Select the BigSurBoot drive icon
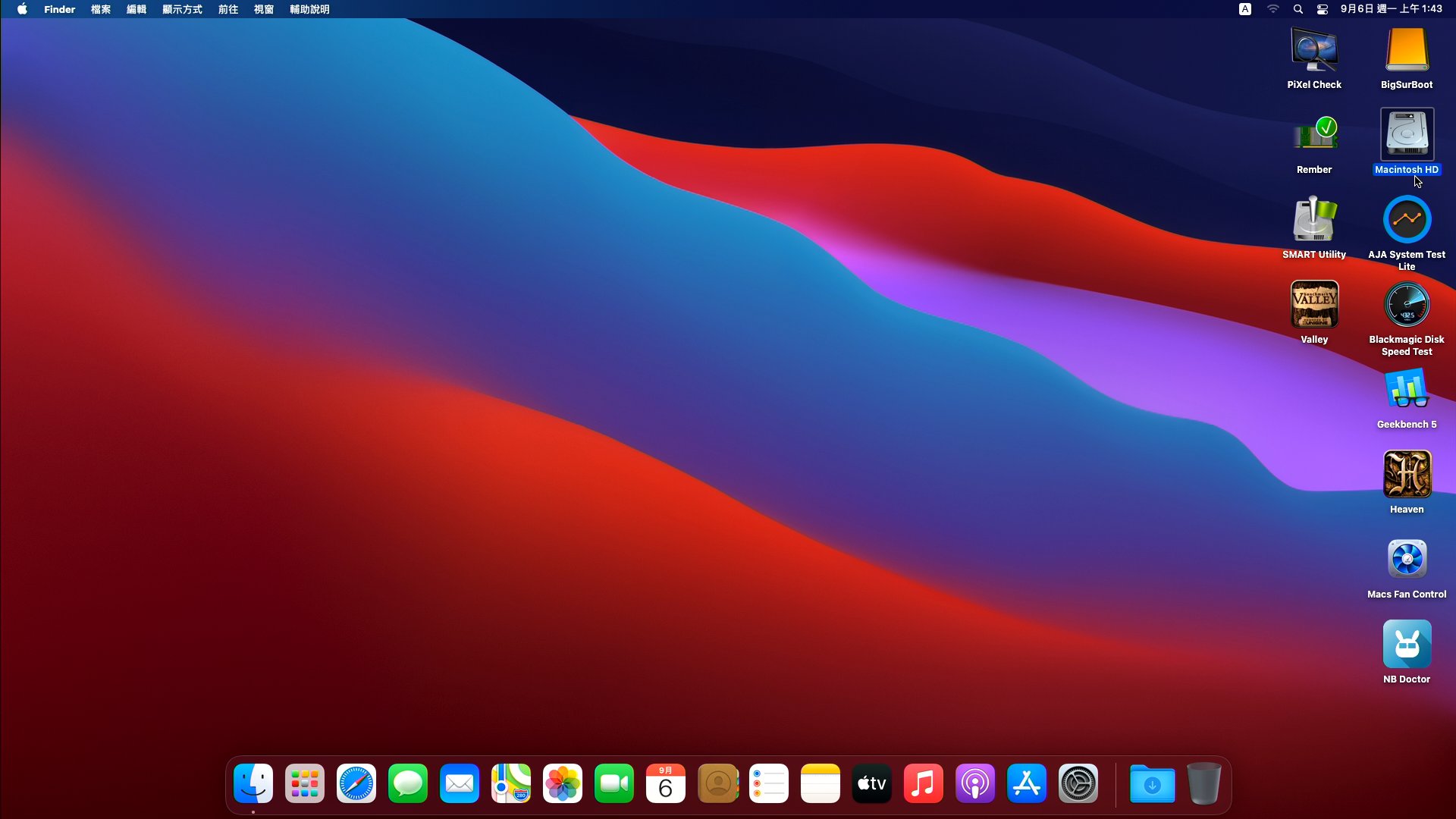Screen dimensions: 1456x819 (1407, 50)
